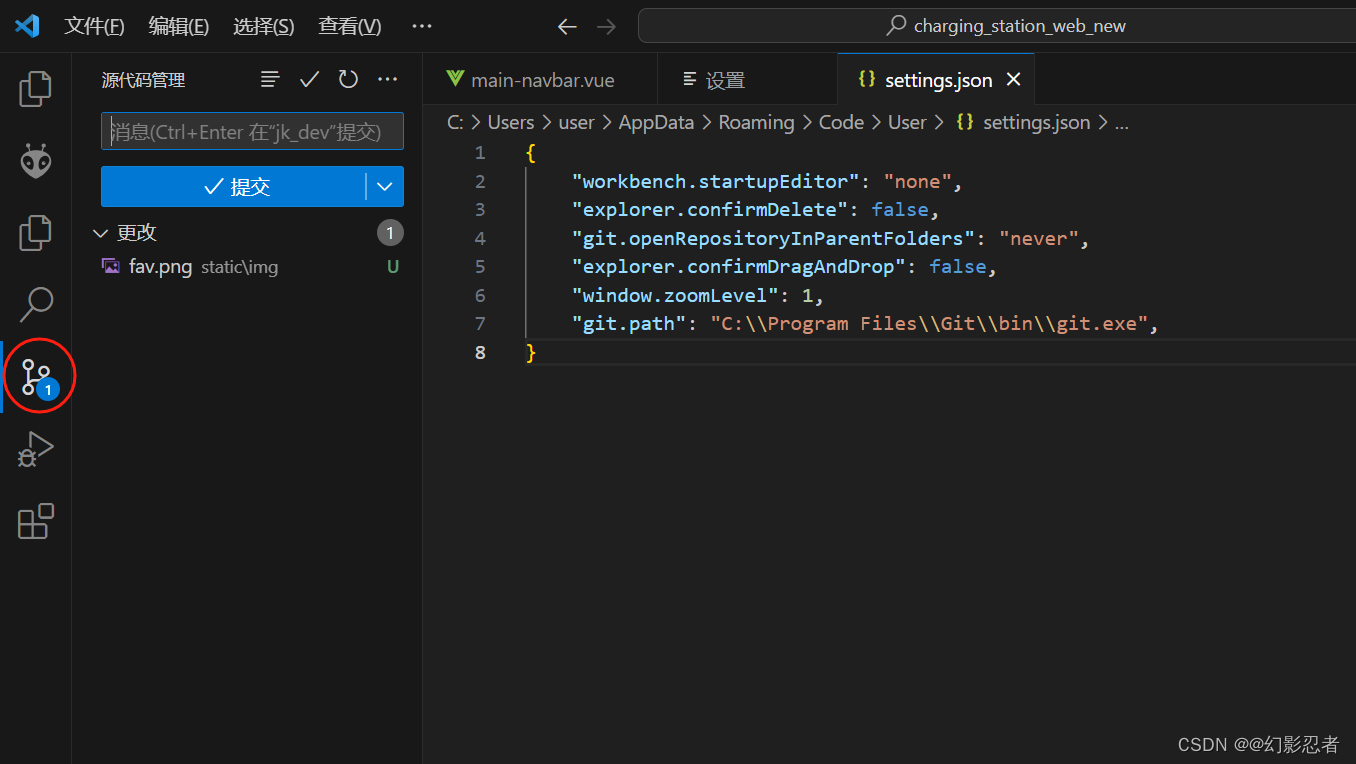This screenshot has height=764, width=1356.
Task: Open the commit button dropdown arrow
Action: coord(385,186)
